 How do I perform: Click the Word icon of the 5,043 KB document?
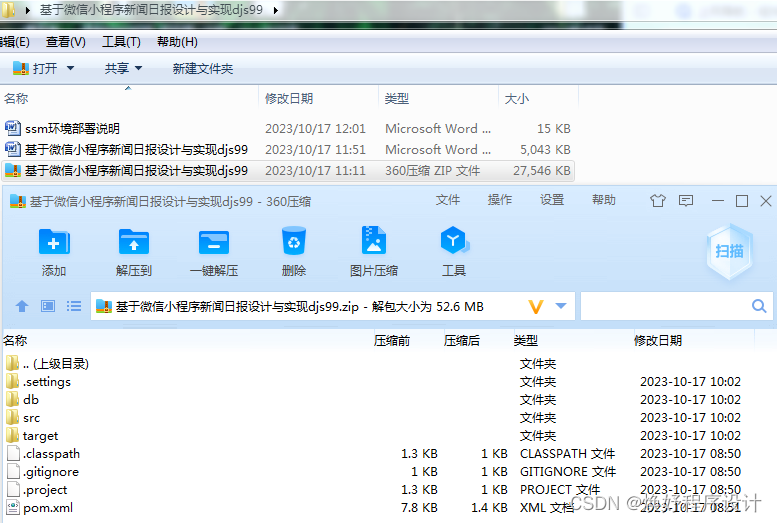tap(12, 149)
